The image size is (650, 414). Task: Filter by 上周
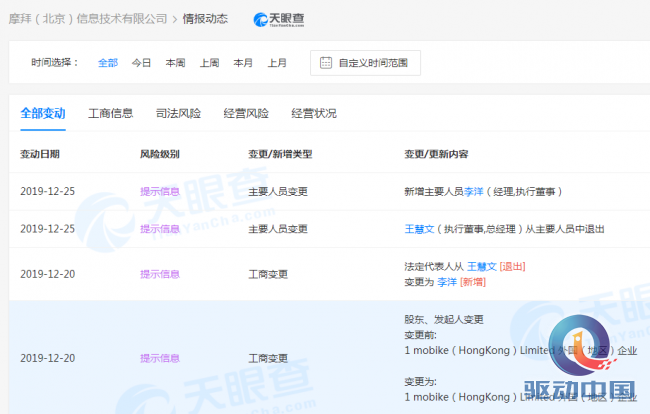(x=209, y=63)
